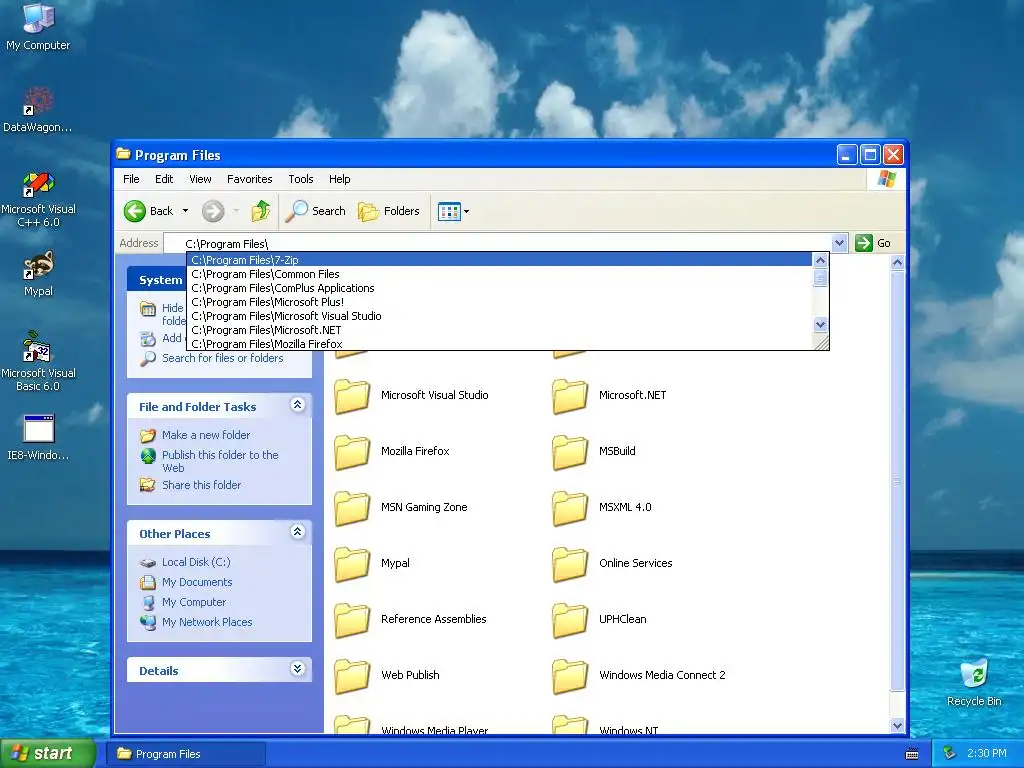Screen dimensions: 1024x768
Task: Collapse File and Folder Tasks panel
Action: pyautogui.click(x=297, y=405)
